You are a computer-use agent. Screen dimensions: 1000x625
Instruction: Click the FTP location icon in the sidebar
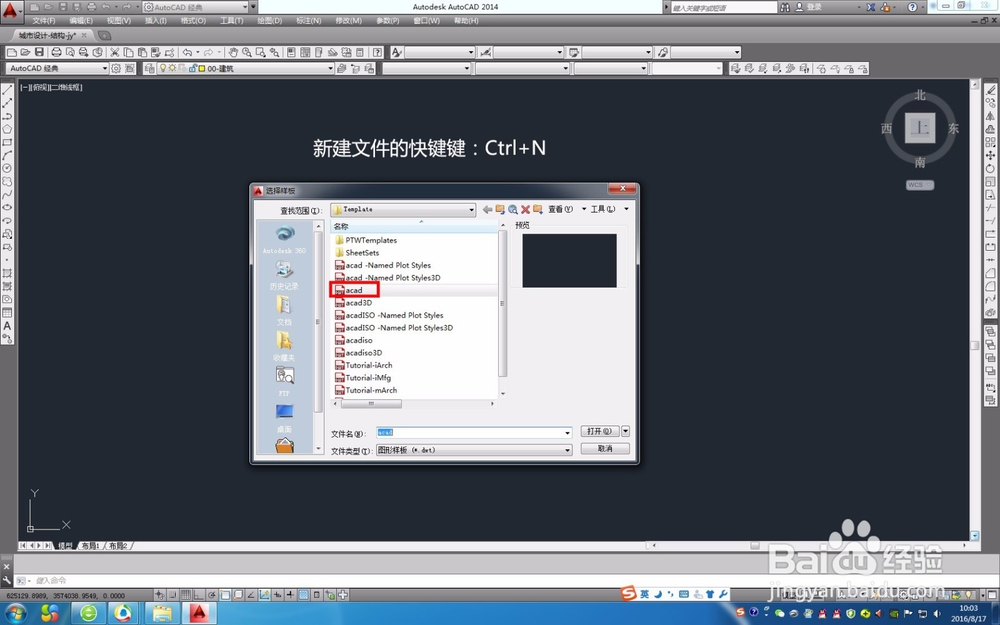pos(285,375)
